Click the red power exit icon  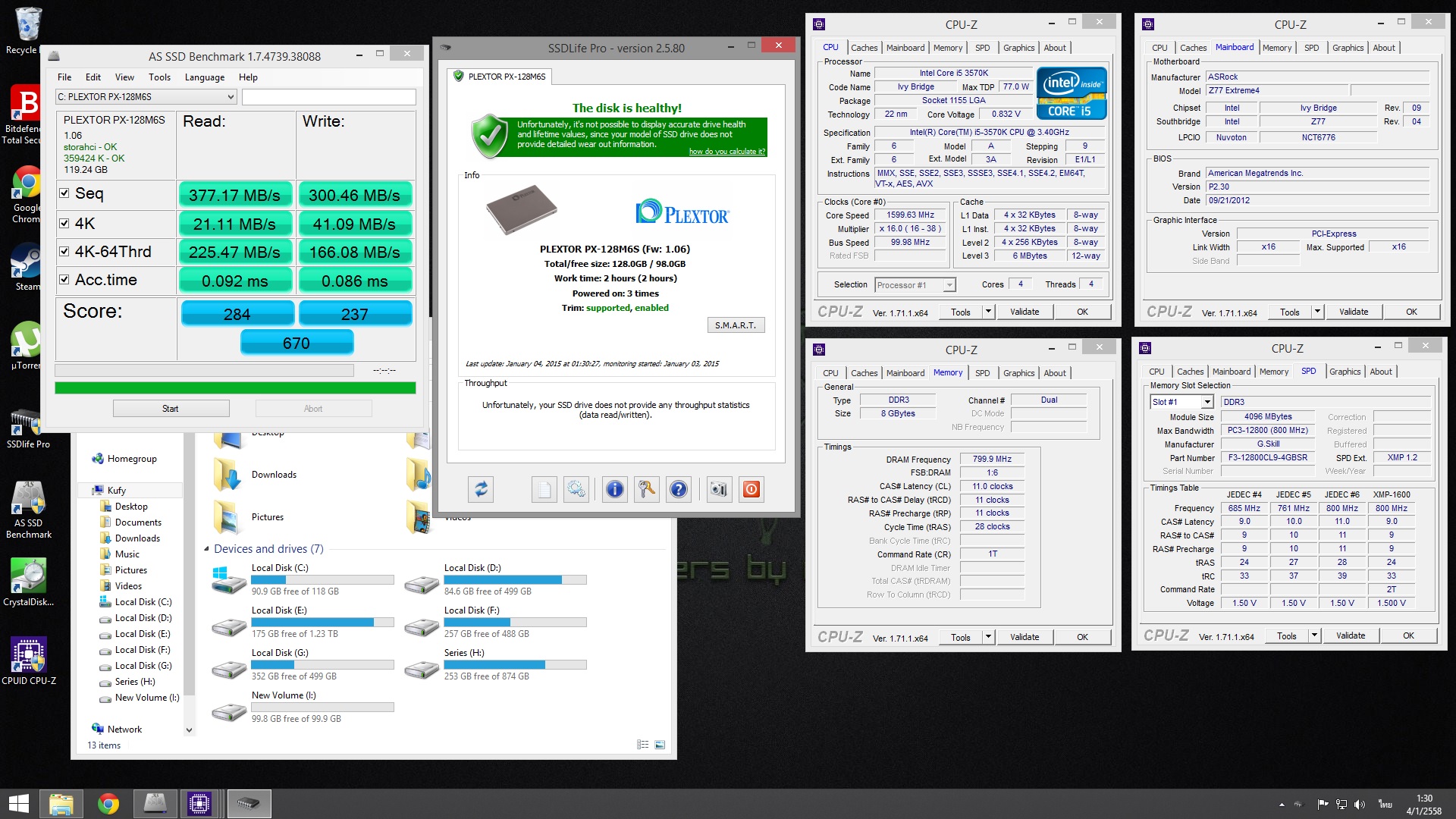[x=751, y=489]
